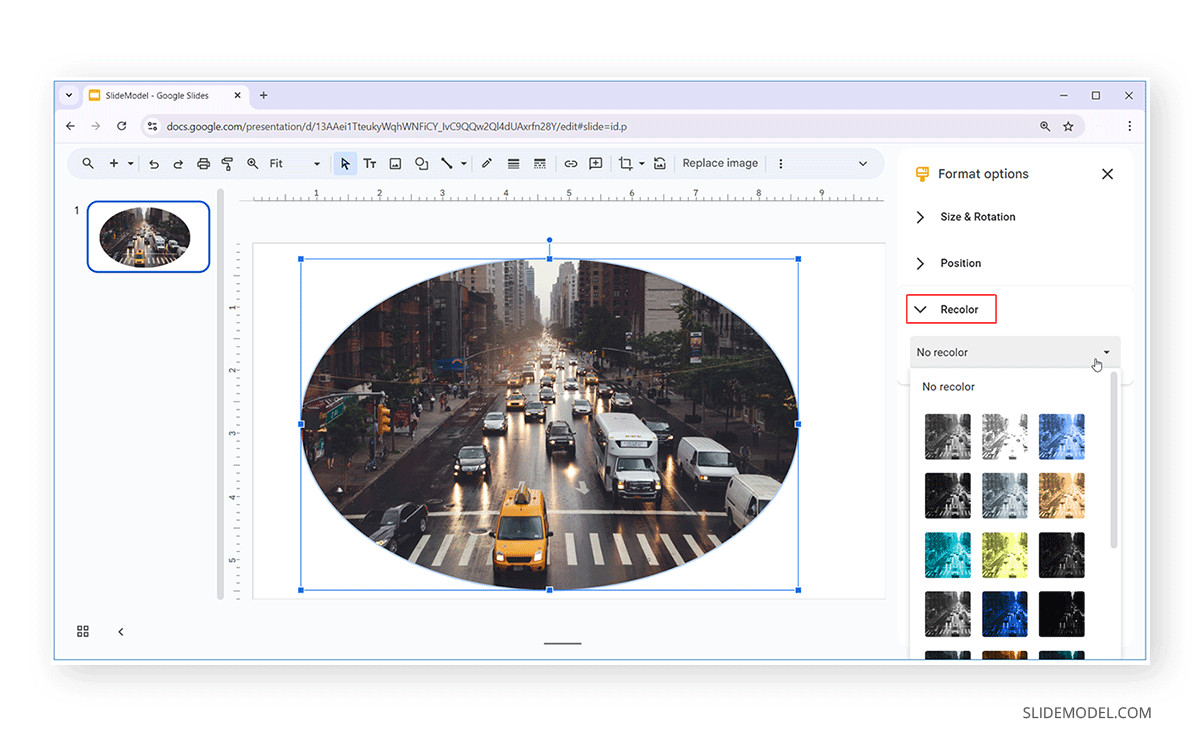Apply the grayscale recolor in first row
The image size is (1200, 743).
coord(948,437)
